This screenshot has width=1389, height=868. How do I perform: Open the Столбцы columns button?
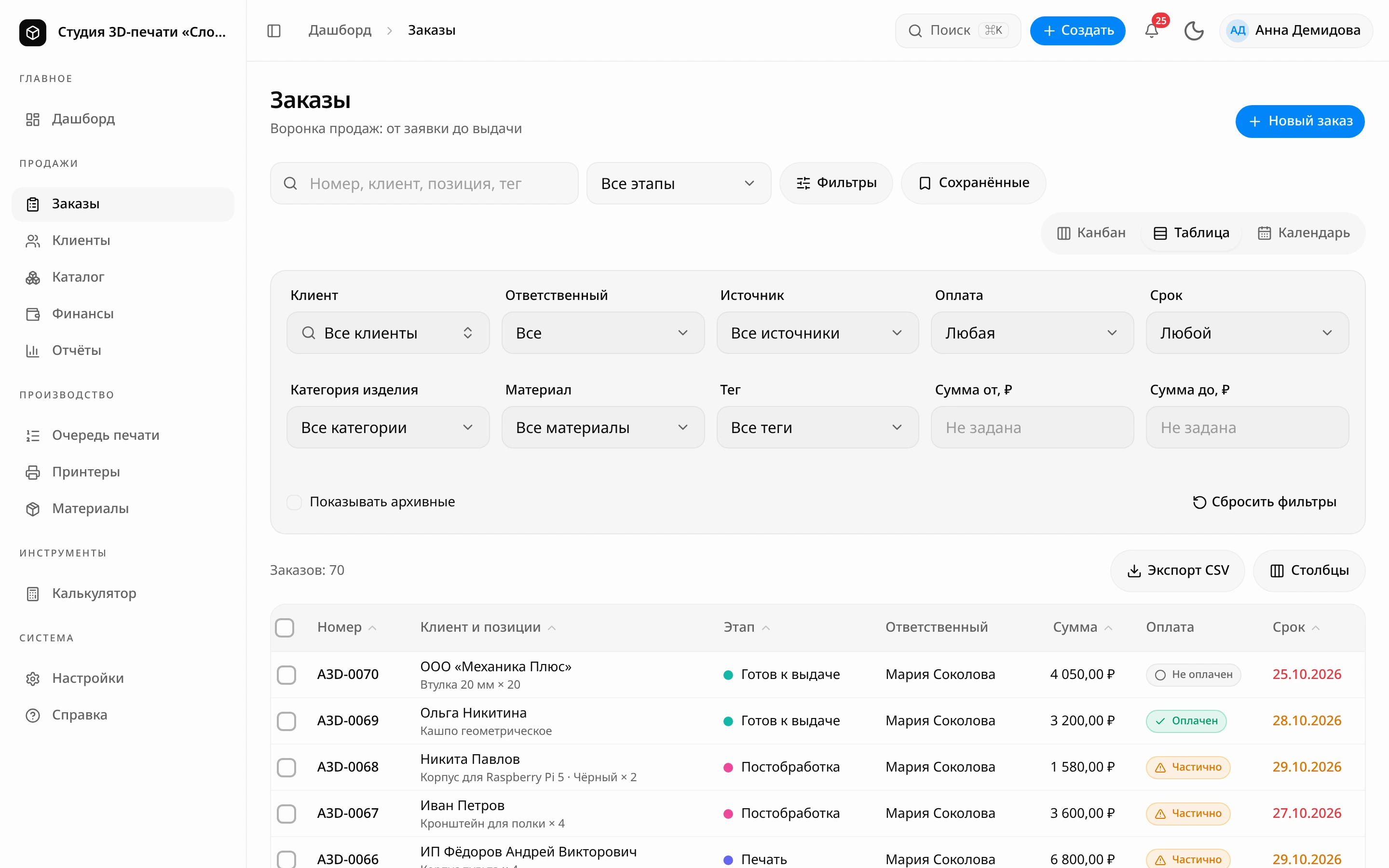tap(1309, 571)
